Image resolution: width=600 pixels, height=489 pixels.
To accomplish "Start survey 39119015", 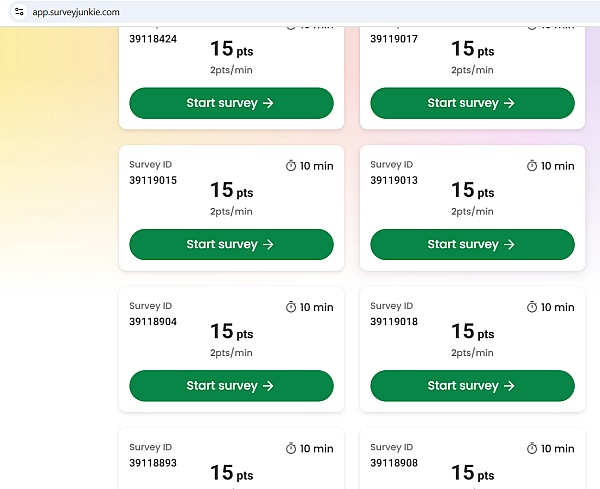I will 232,244.
